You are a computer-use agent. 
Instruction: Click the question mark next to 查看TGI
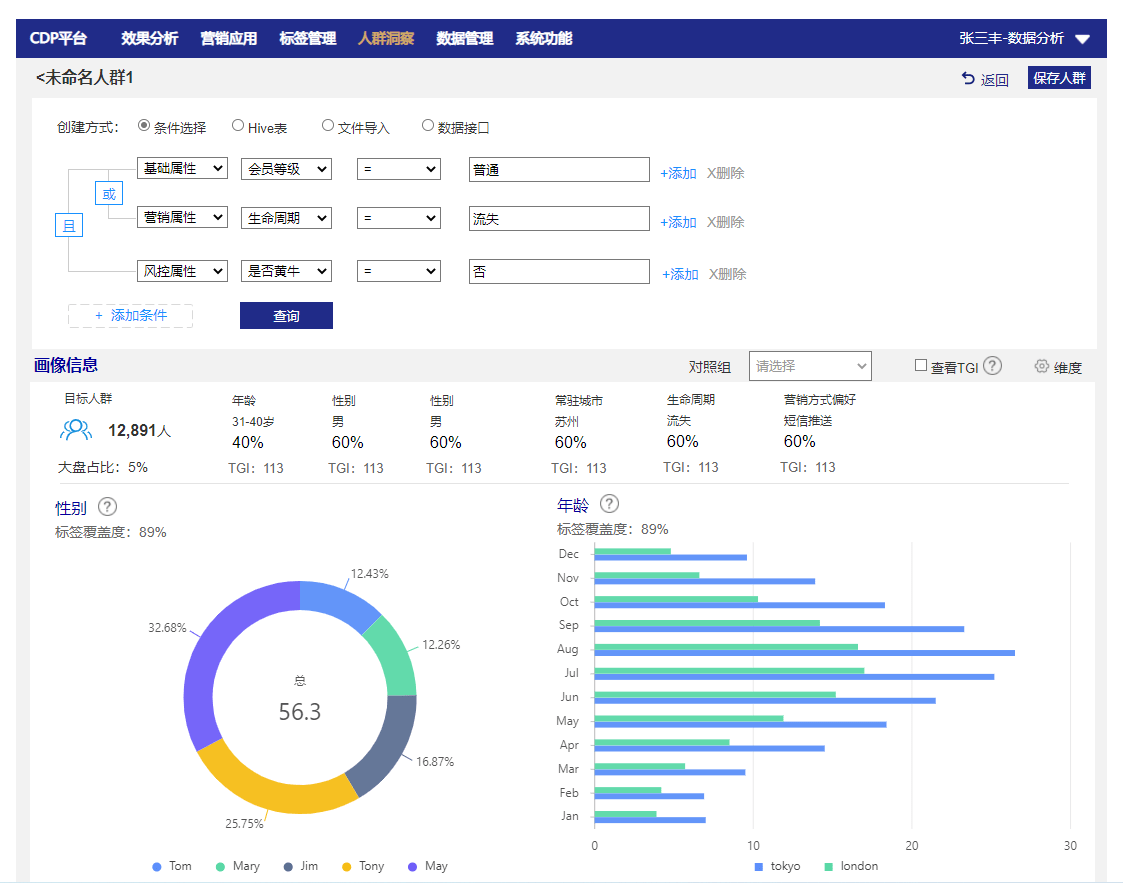pos(991,365)
